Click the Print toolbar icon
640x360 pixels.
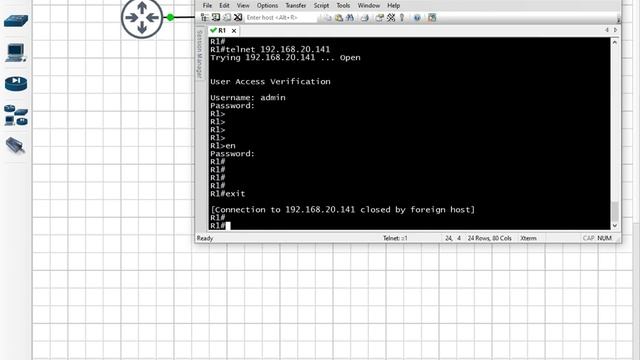pos(365,18)
